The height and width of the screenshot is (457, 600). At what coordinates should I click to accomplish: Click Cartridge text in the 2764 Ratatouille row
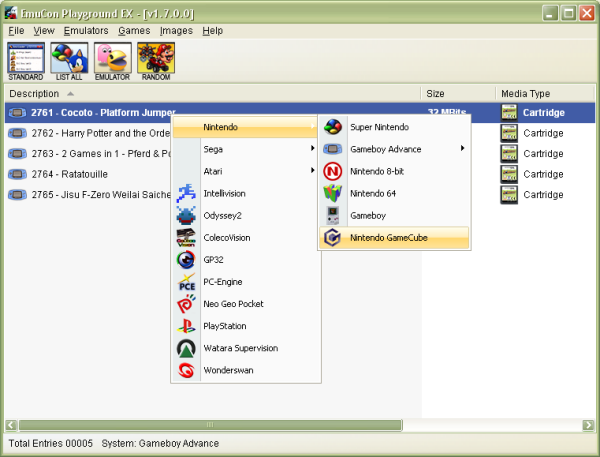pyautogui.click(x=543, y=174)
